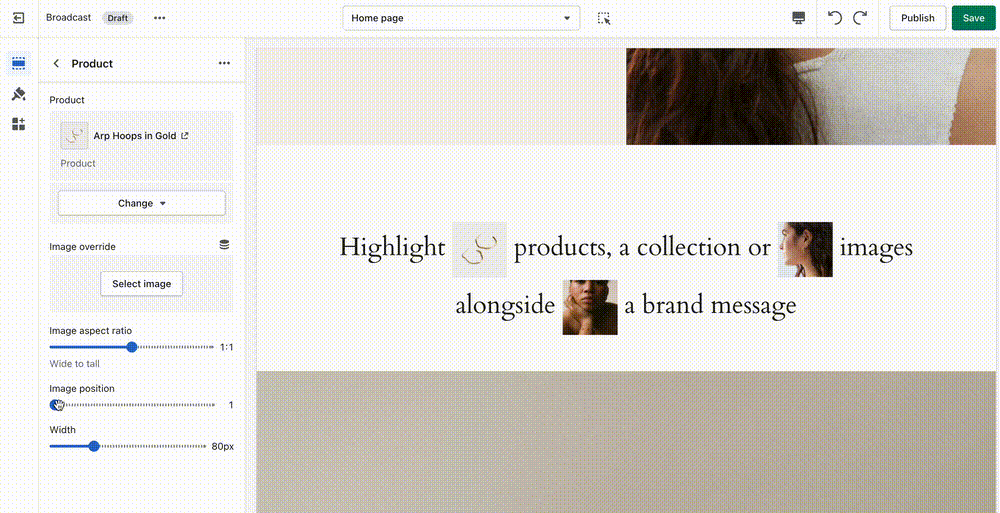Open the Product block more options menu

[224, 63]
